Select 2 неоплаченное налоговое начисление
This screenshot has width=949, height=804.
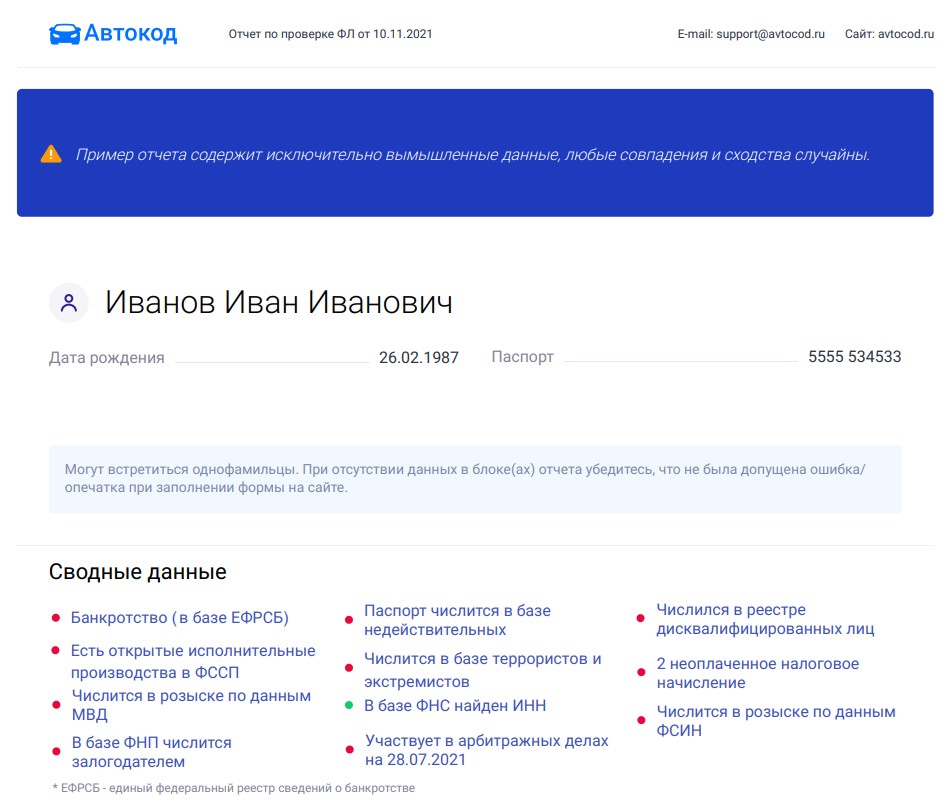click(757, 673)
